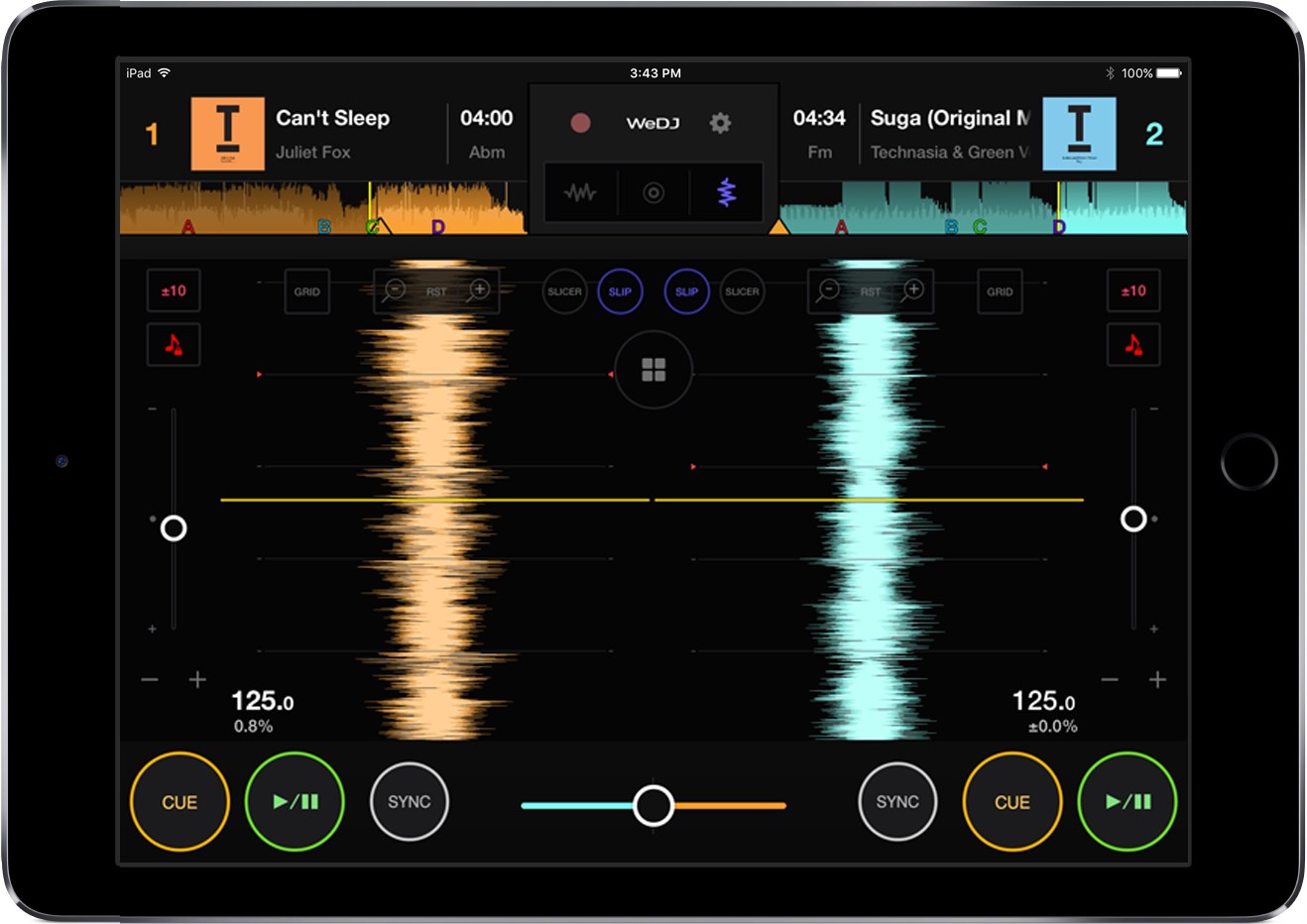Switch to the jog wheel view icon

[x=653, y=193]
